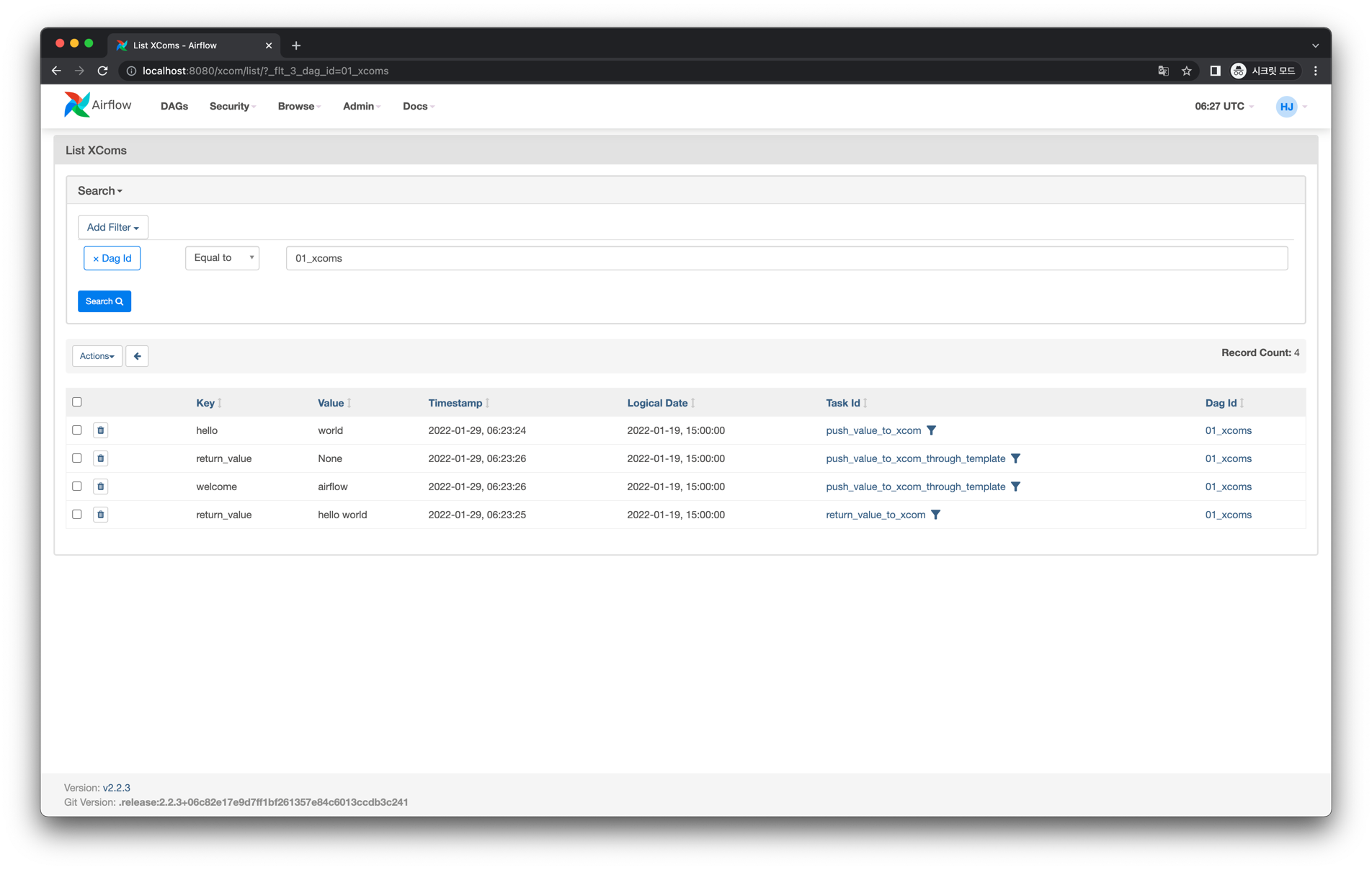Sort by Timestamp column sort icon
The image size is (1372, 870).
[488, 403]
